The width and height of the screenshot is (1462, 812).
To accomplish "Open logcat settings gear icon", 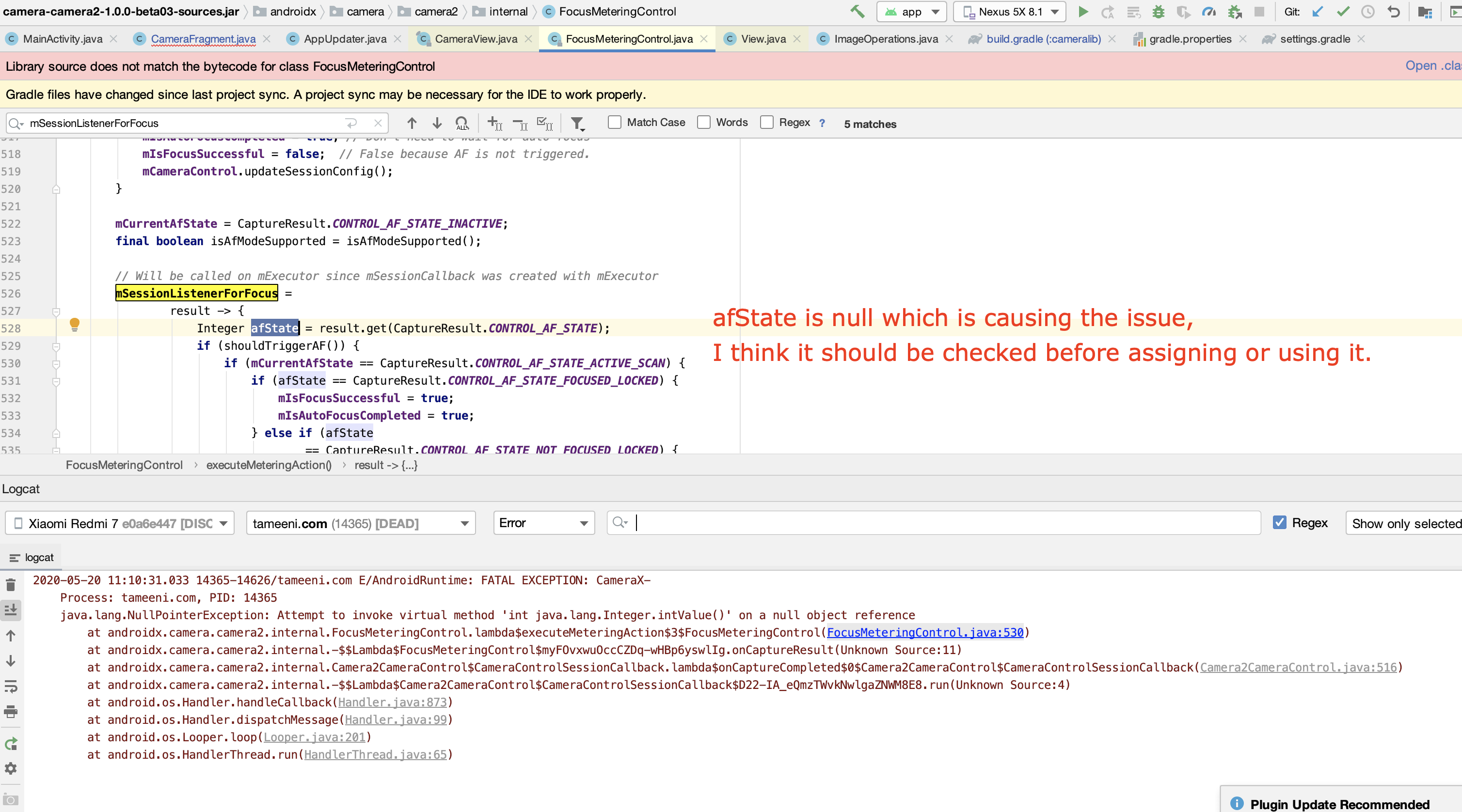I will point(11,768).
